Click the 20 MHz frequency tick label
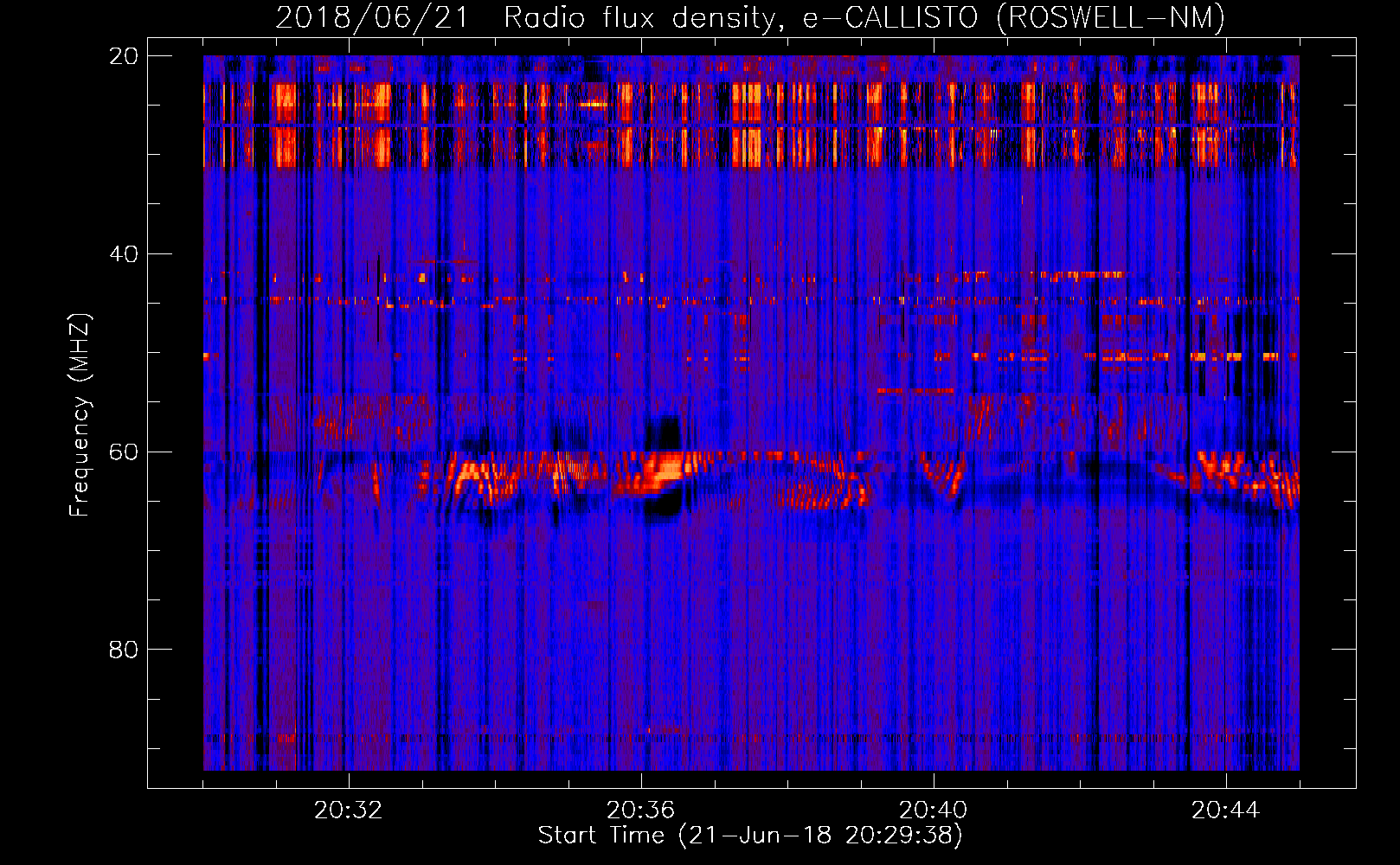The height and width of the screenshot is (865, 1400). (123, 56)
